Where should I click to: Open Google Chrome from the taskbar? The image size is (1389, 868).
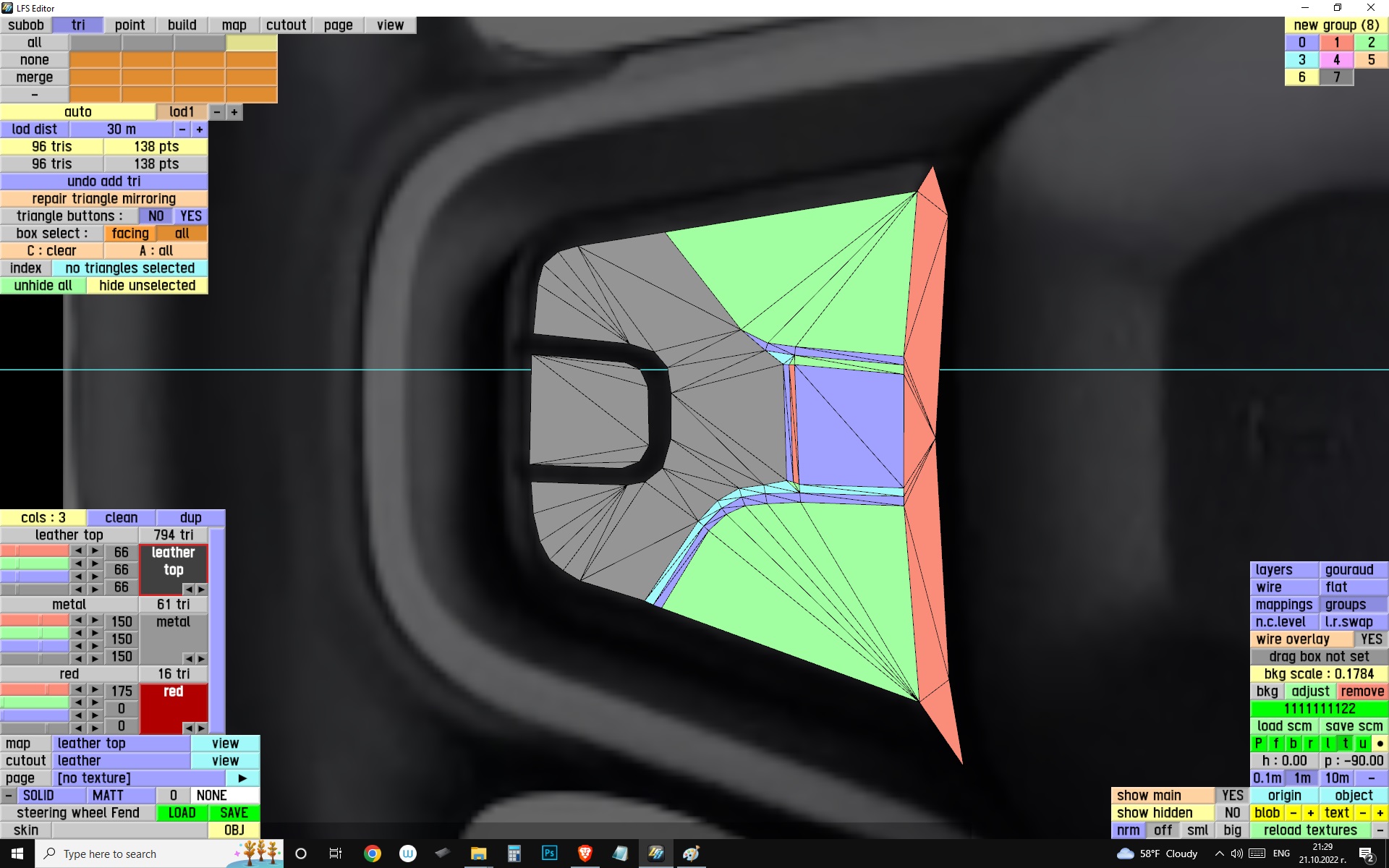click(372, 854)
